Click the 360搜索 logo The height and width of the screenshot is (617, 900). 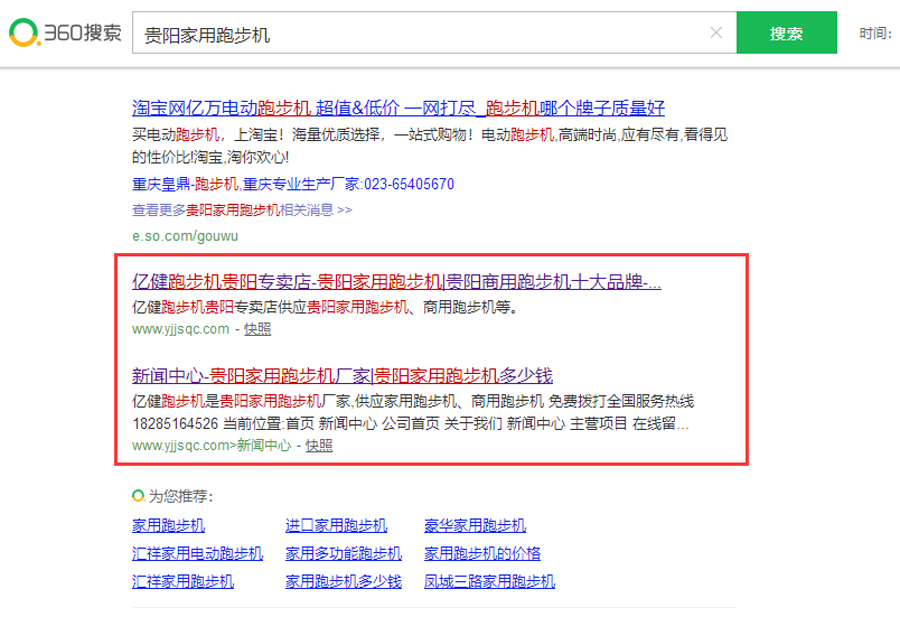65,32
